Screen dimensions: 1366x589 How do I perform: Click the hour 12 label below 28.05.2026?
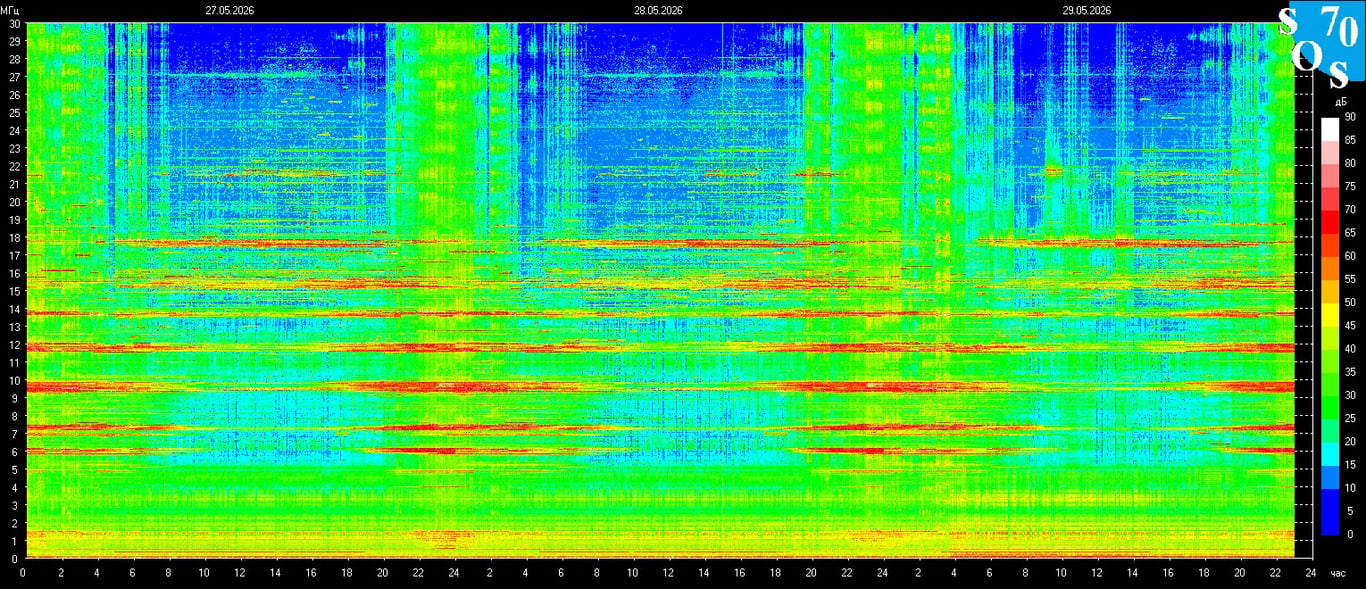tap(668, 573)
